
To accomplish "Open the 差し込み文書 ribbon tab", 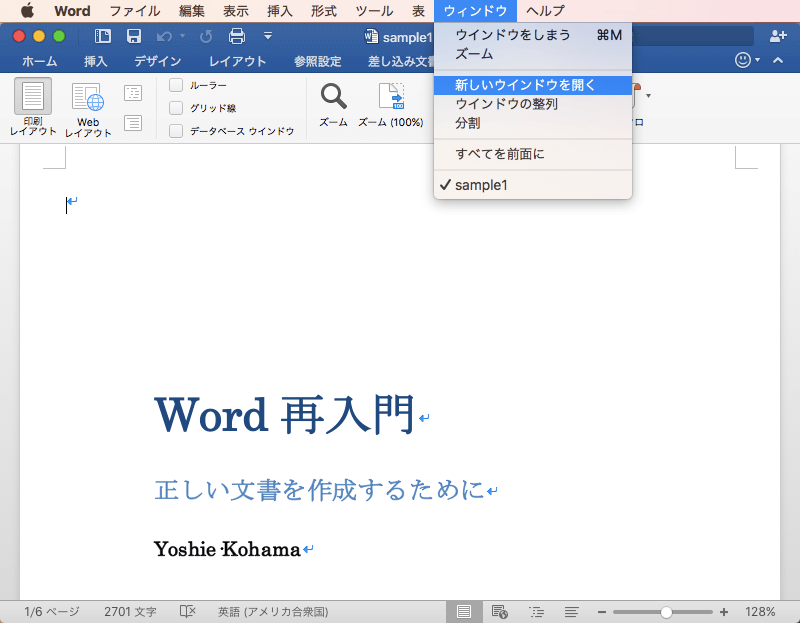I will (x=401, y=61).
